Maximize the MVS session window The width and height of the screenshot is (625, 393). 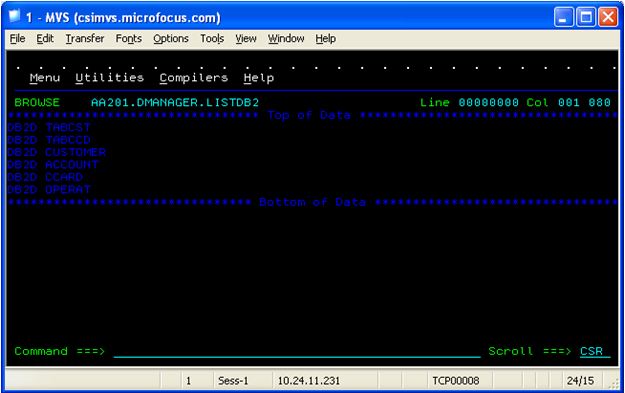coord(586,17)
